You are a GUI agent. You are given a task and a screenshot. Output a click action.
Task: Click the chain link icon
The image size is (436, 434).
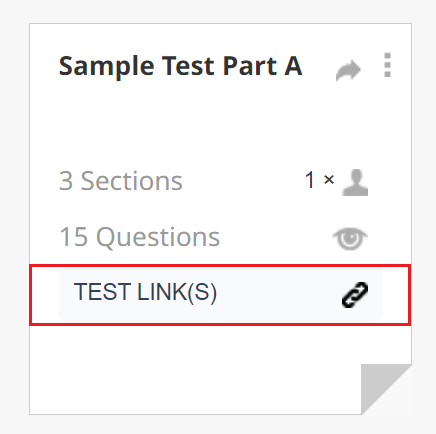[355, 295]
